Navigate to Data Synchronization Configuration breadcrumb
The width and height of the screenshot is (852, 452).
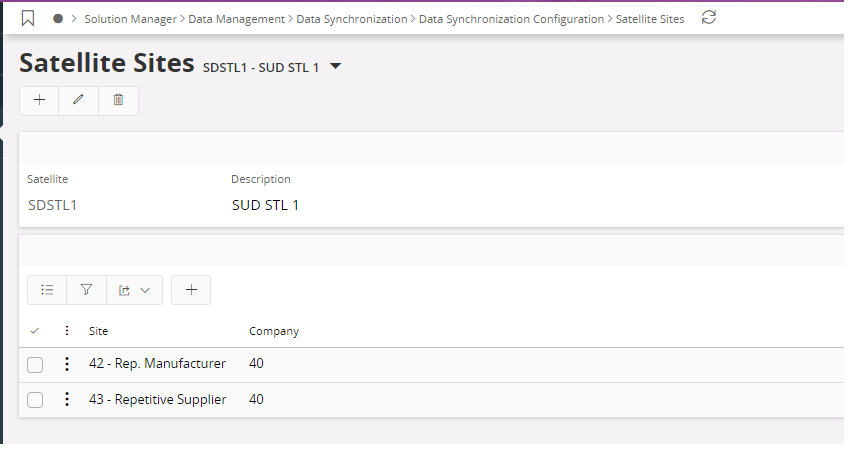pyautogui.click(x=511, y=19)
